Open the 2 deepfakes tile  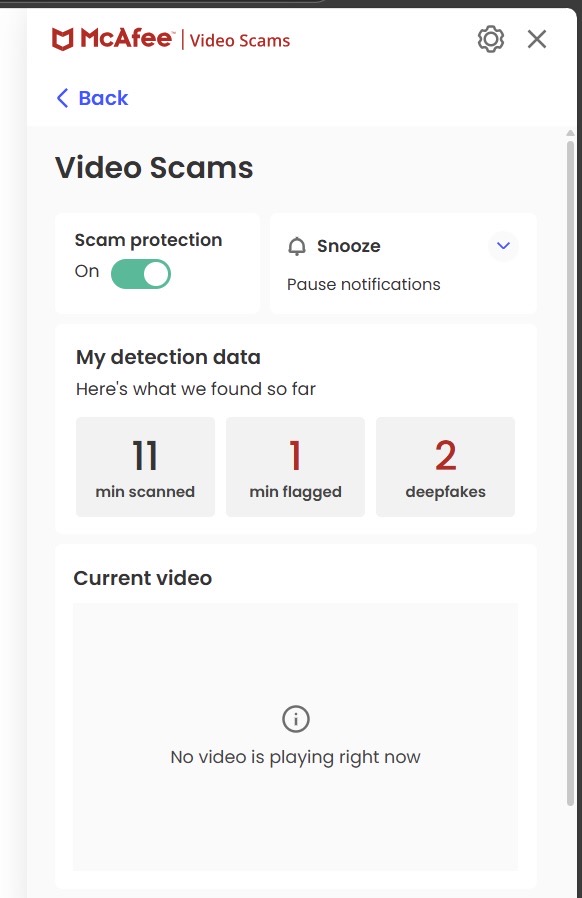click(x=445, y=467)
